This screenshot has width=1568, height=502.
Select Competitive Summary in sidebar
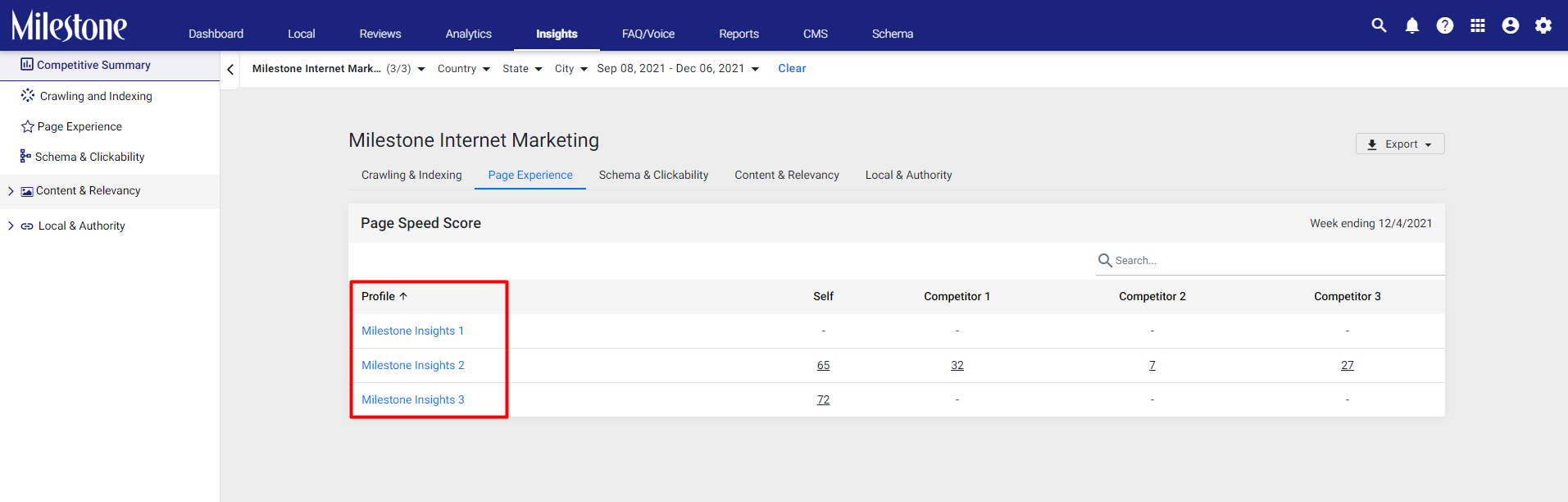[x=110, y=65]
